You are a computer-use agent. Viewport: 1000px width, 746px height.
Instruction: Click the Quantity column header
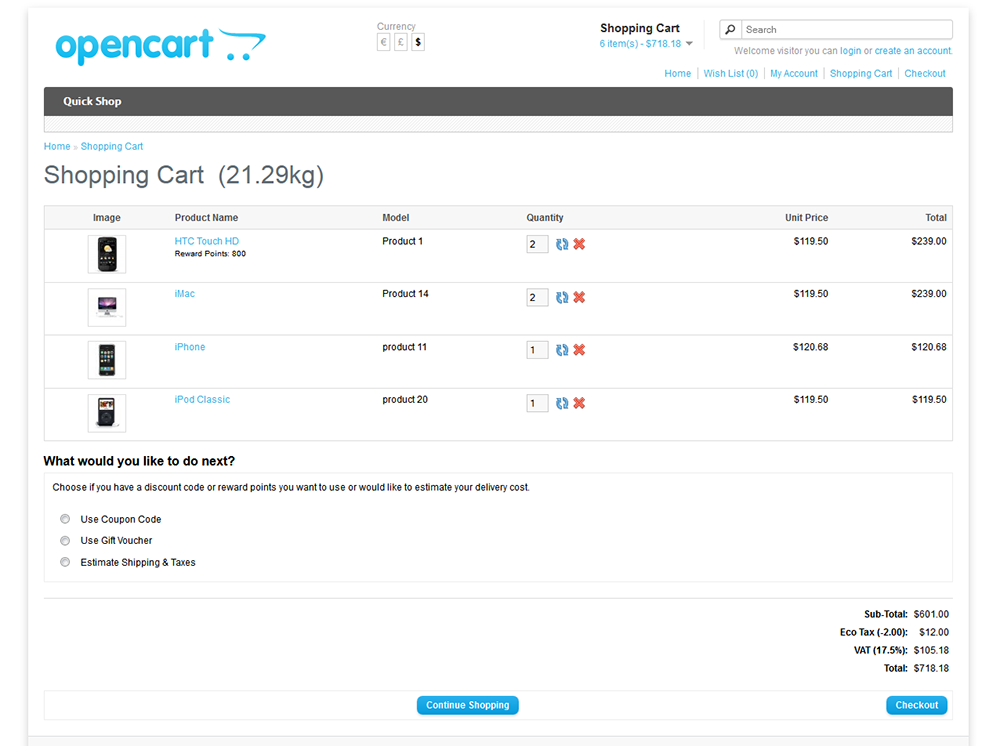click(545, 217)
